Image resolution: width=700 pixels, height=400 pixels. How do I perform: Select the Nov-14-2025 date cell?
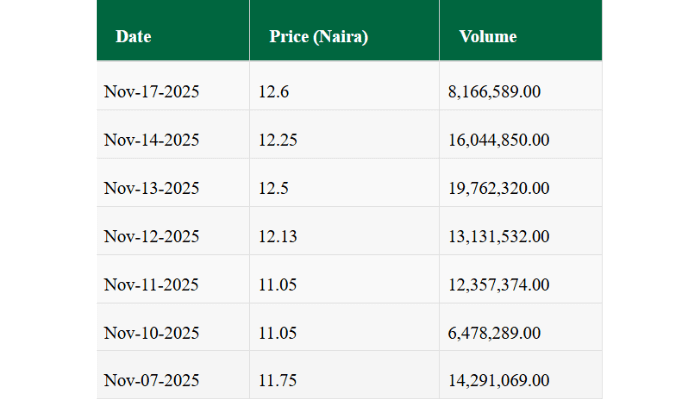[x=152, y=140]
